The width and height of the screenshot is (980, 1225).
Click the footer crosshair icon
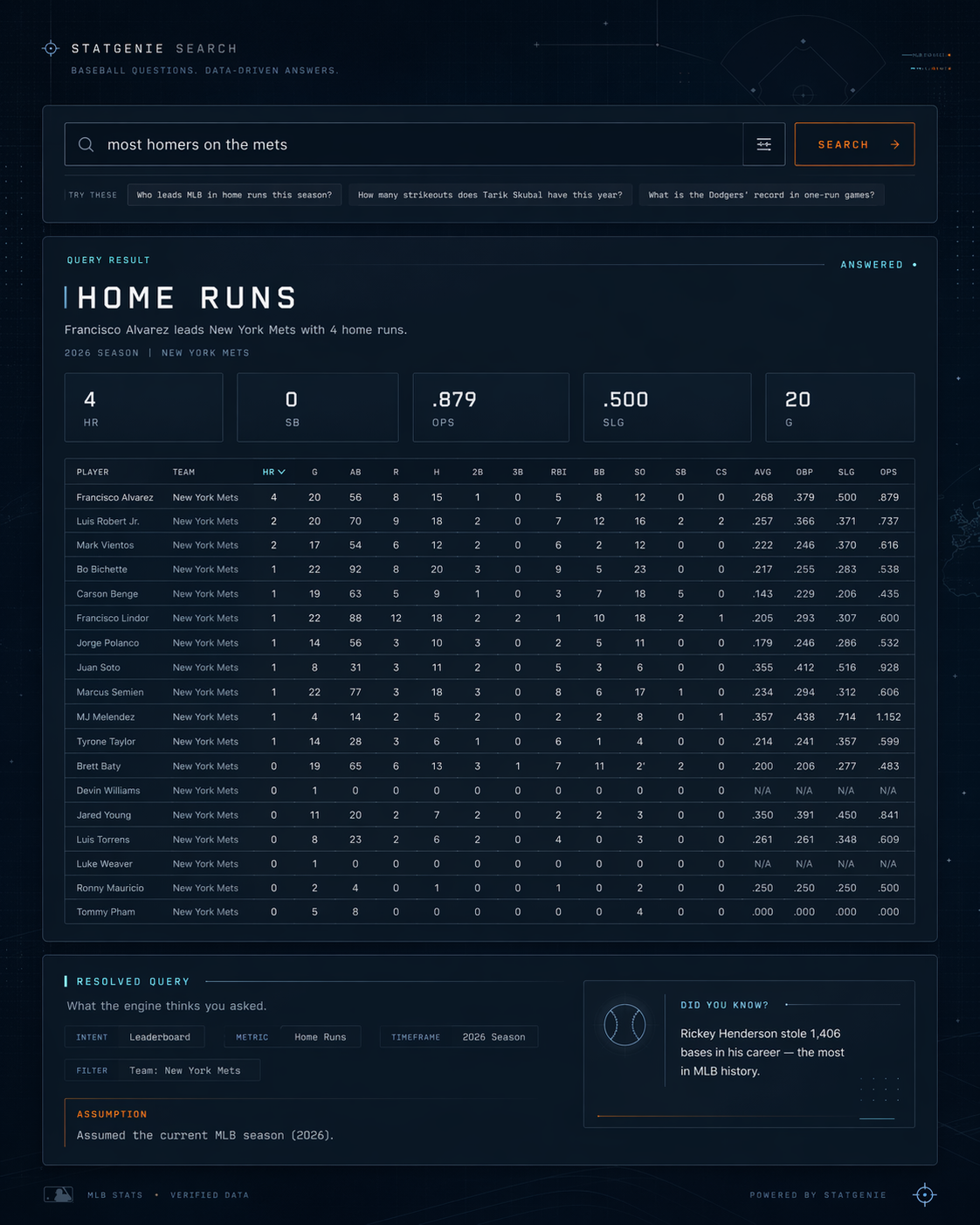click(924, 1194)
